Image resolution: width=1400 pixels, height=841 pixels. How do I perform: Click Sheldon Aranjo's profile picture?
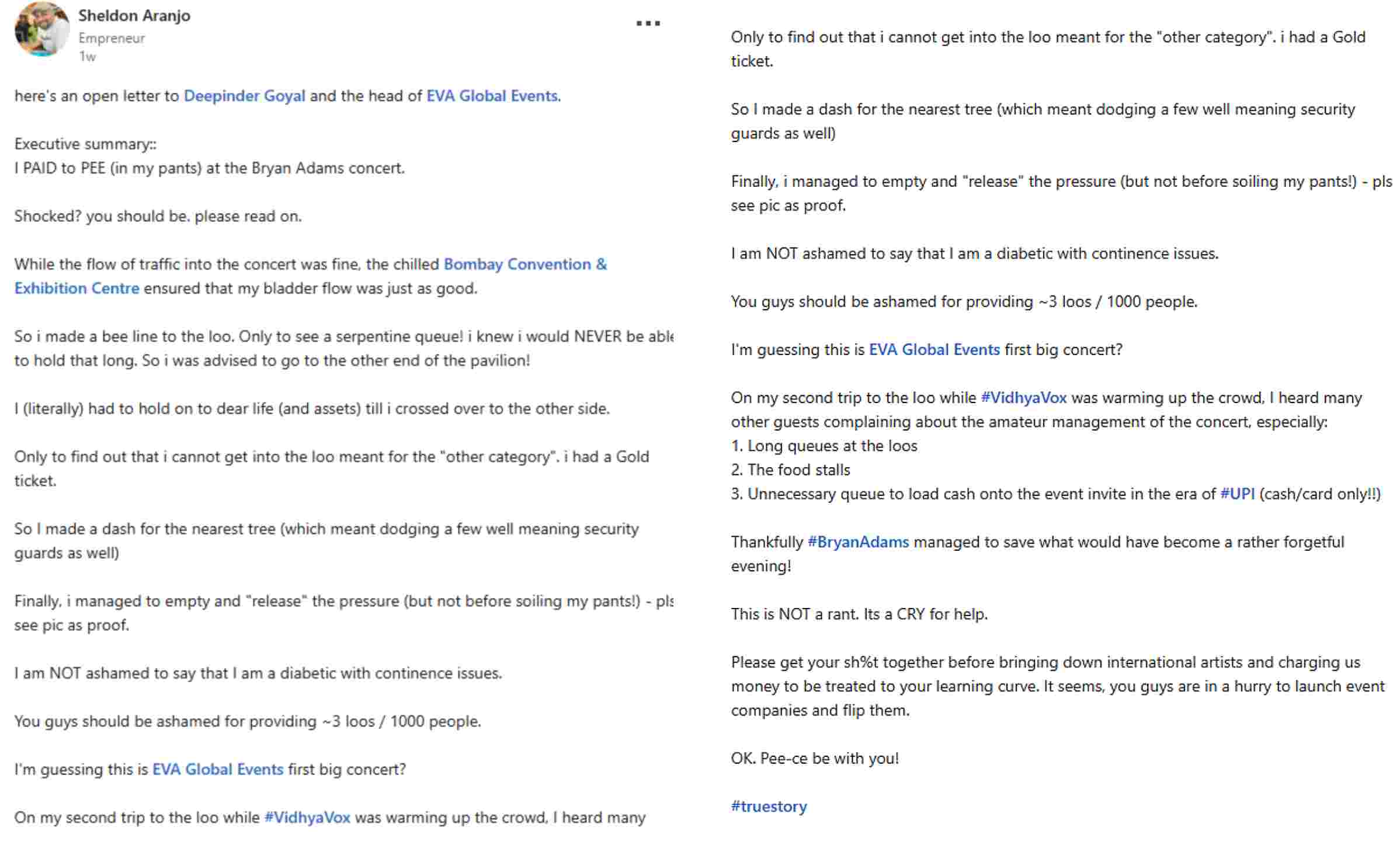click(41, 29)
